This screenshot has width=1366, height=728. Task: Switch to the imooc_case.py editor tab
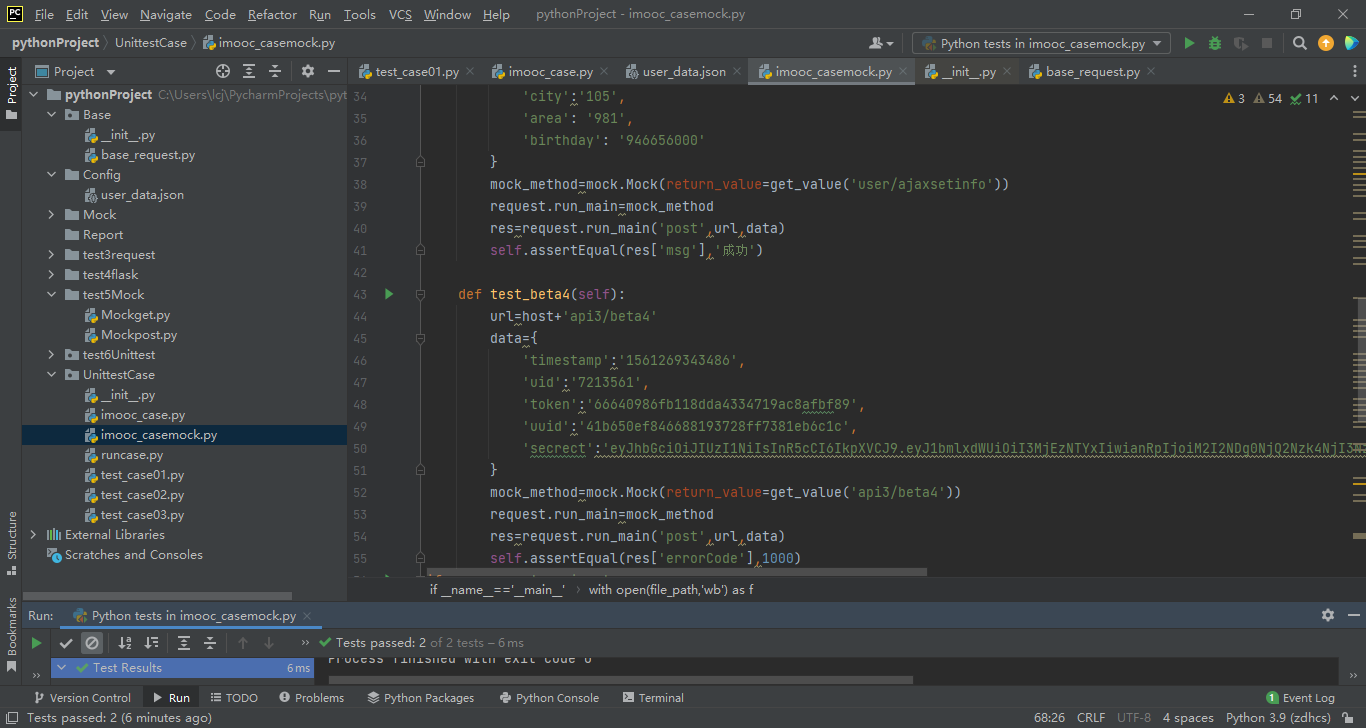549,71
